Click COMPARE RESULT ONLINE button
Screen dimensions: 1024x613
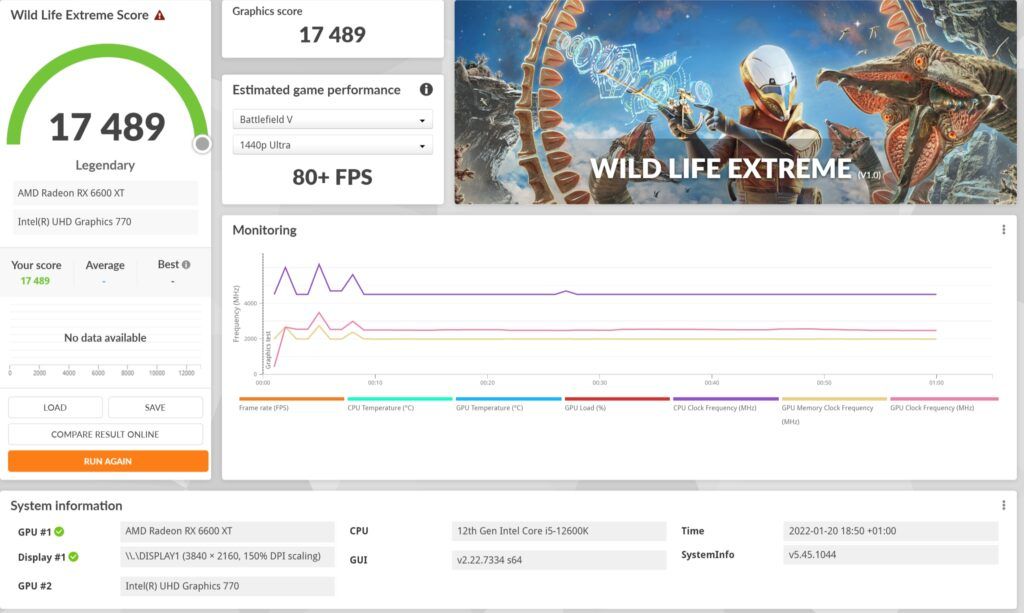[105, 434]
